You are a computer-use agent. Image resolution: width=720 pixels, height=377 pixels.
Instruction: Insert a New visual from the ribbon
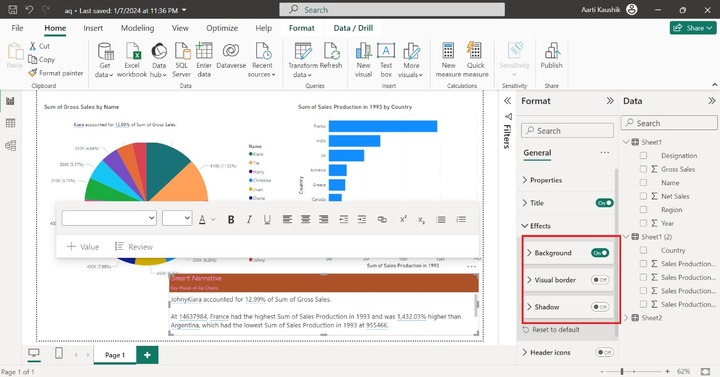[363, 60]
